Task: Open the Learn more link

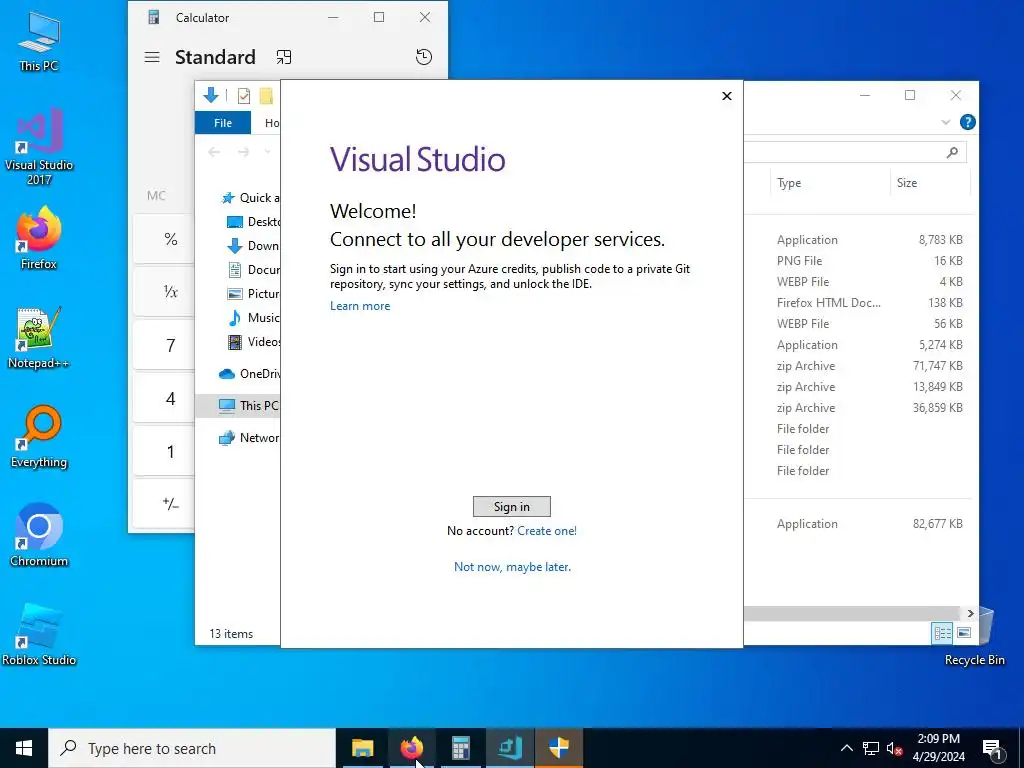Action: 360,306
